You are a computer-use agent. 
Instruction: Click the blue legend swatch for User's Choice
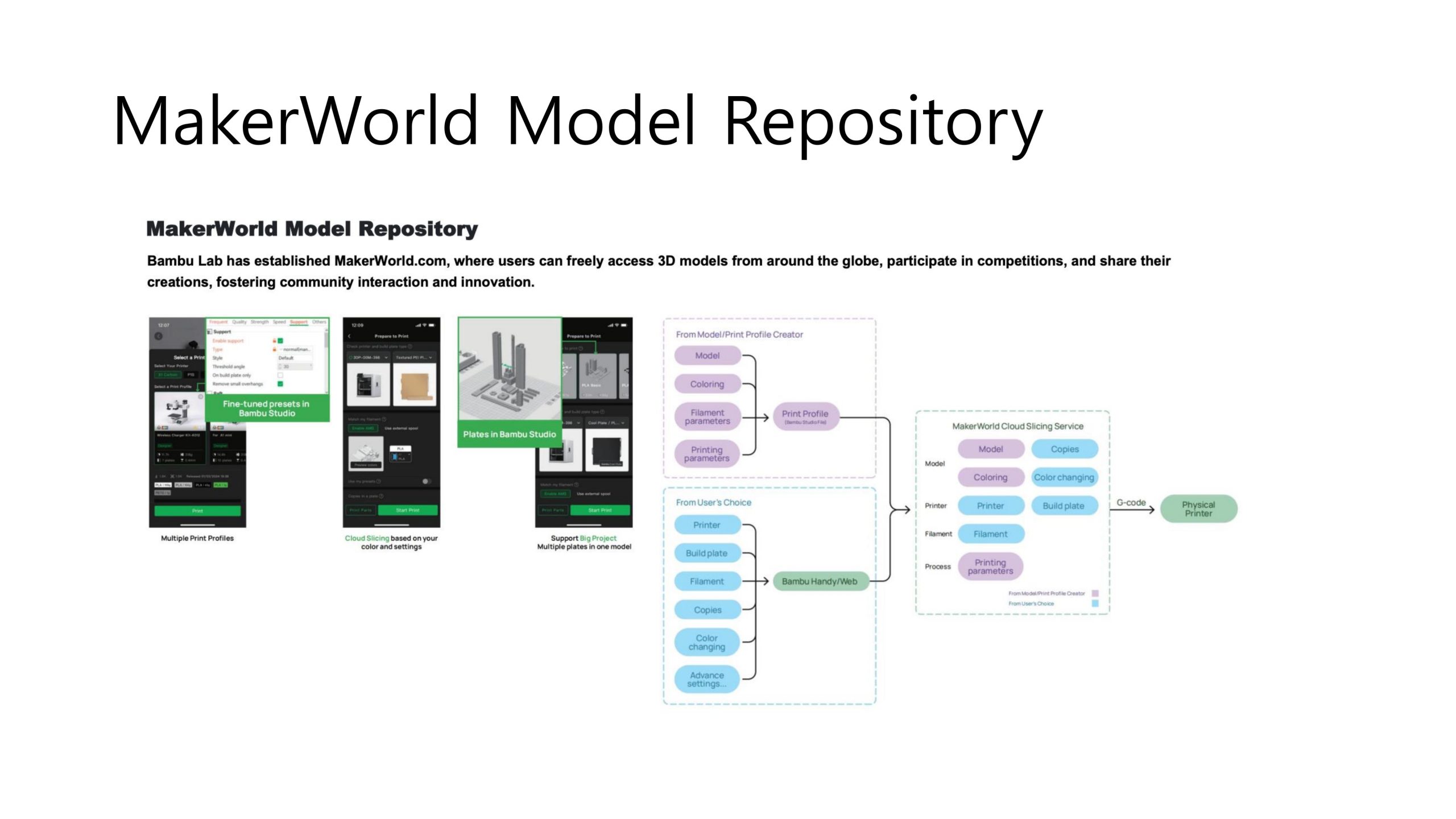[1095, 603]
